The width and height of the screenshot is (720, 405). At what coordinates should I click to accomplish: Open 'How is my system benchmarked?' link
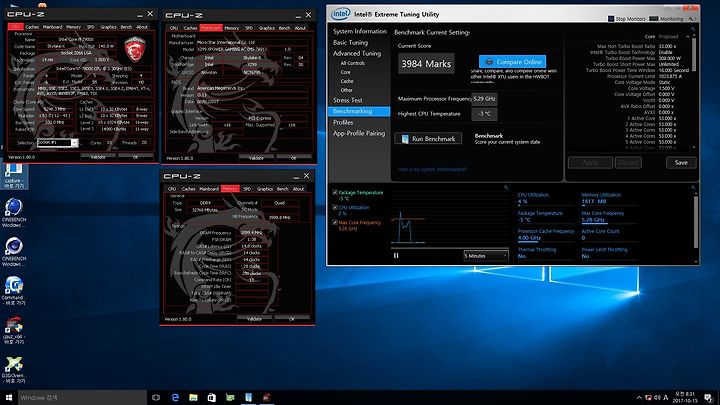[x=432, y=169]
